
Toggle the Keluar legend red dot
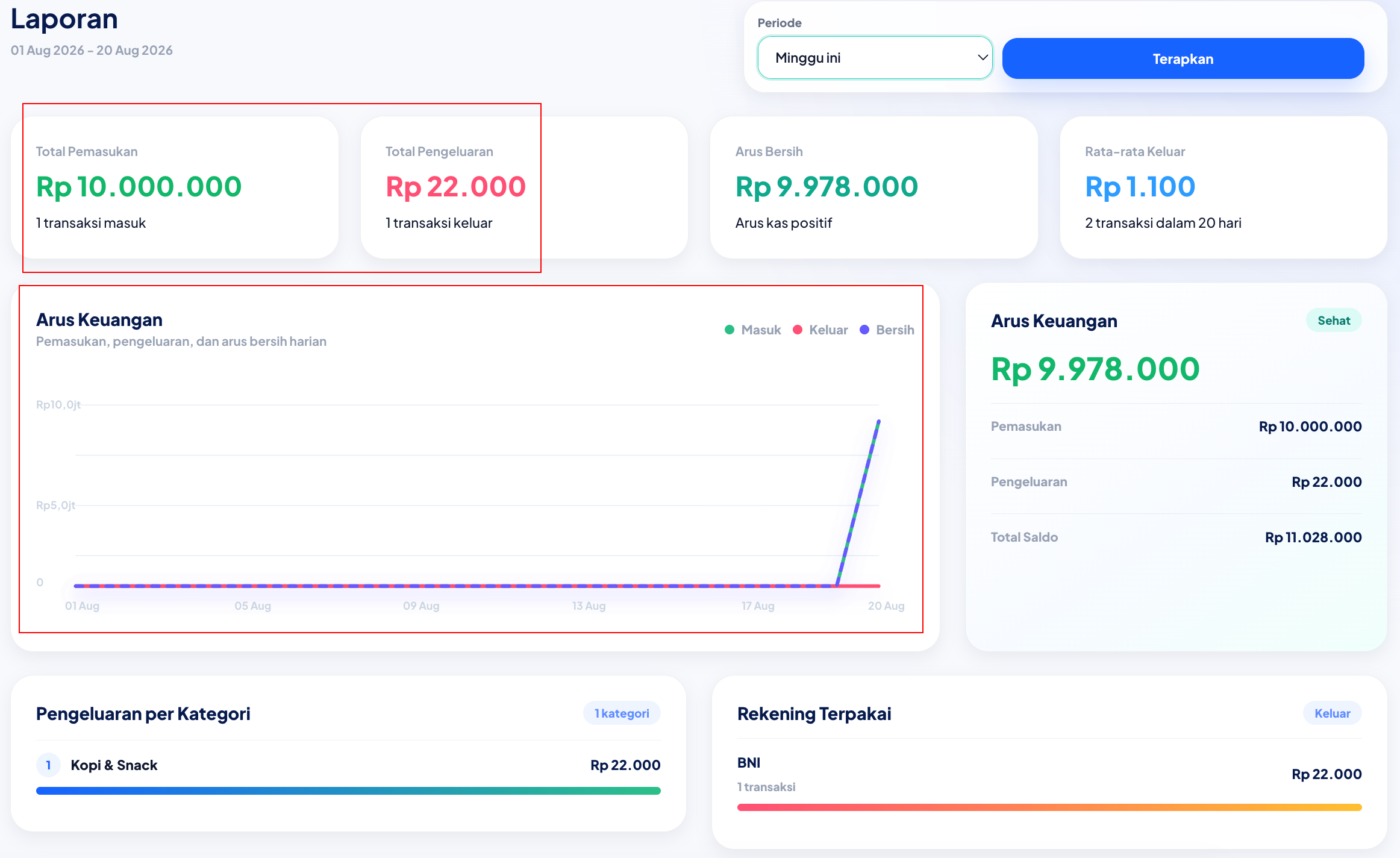798,330
